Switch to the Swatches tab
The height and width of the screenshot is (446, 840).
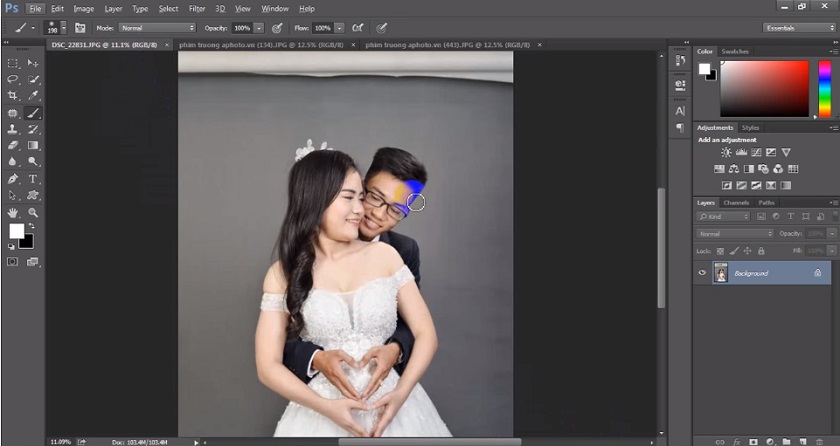tap(735, 51)
